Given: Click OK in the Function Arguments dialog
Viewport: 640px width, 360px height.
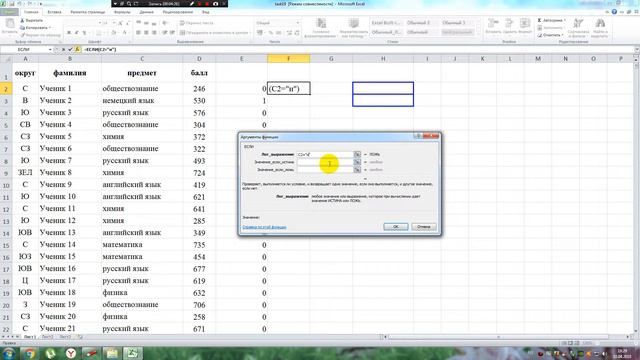Looking at the screenshot, I should [396, 227].
